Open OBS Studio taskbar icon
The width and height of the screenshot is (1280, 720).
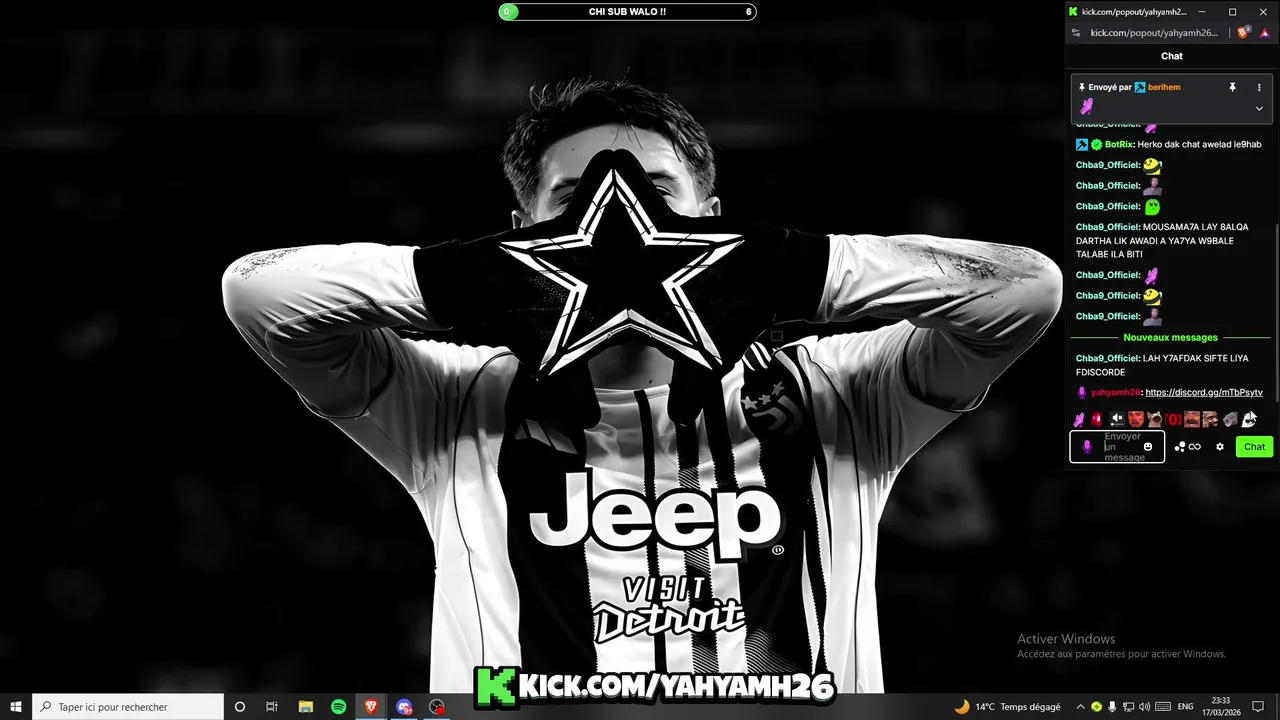(437, 707)
